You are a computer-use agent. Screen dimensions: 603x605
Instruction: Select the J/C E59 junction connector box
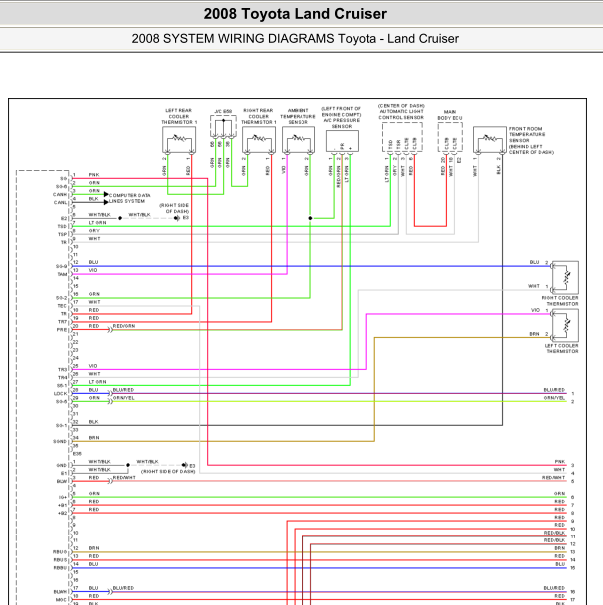223,127
